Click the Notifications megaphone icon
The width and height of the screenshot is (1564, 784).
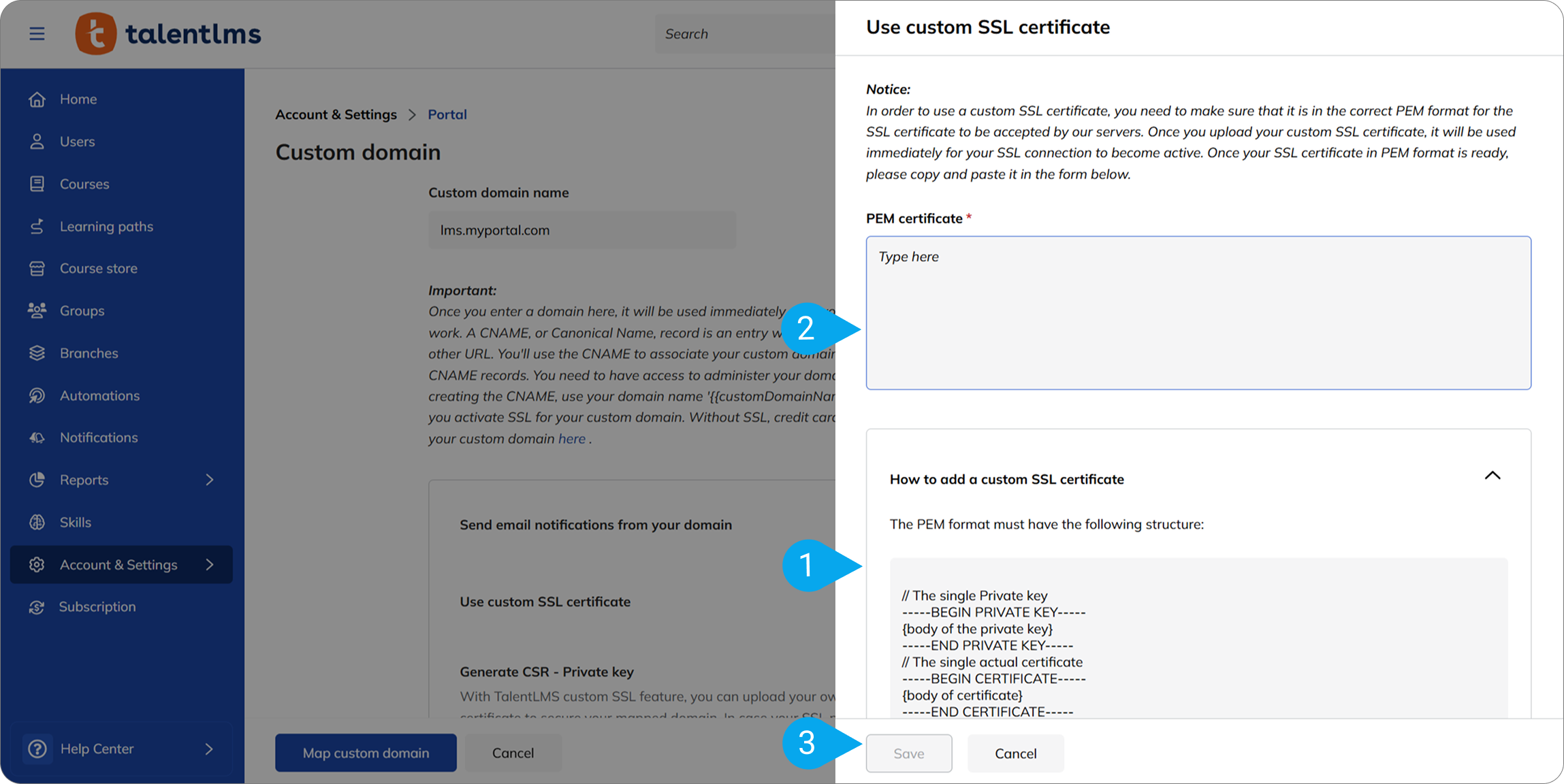pyautogui.click(x=37, y=438)
